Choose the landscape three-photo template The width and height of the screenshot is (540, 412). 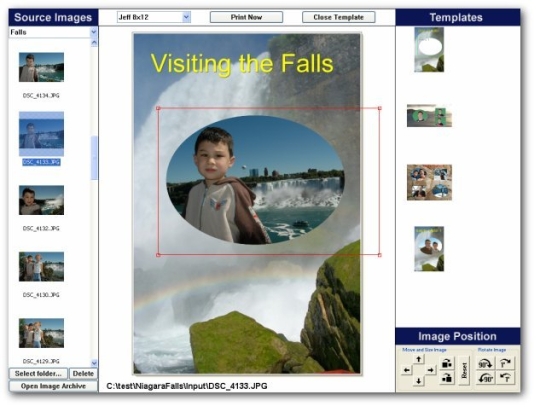click(429, 116)
